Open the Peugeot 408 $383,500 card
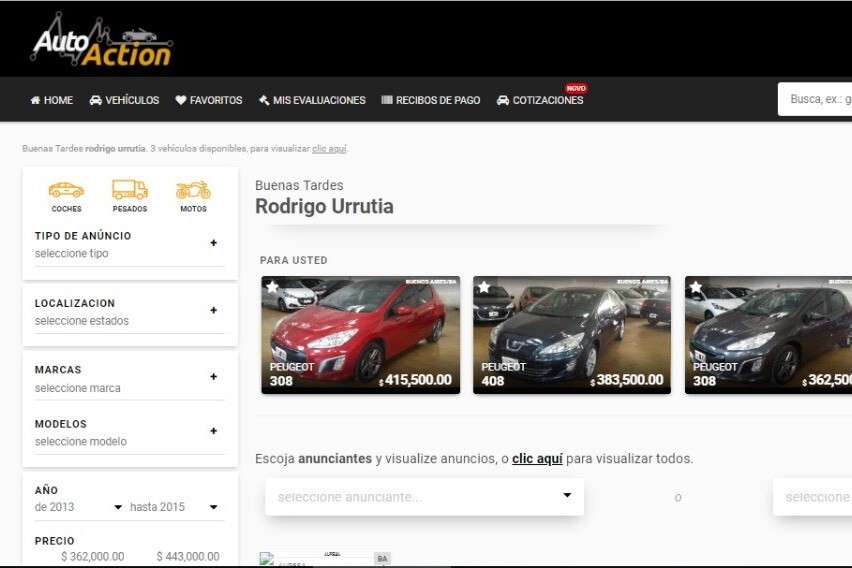 pos(572,335)
